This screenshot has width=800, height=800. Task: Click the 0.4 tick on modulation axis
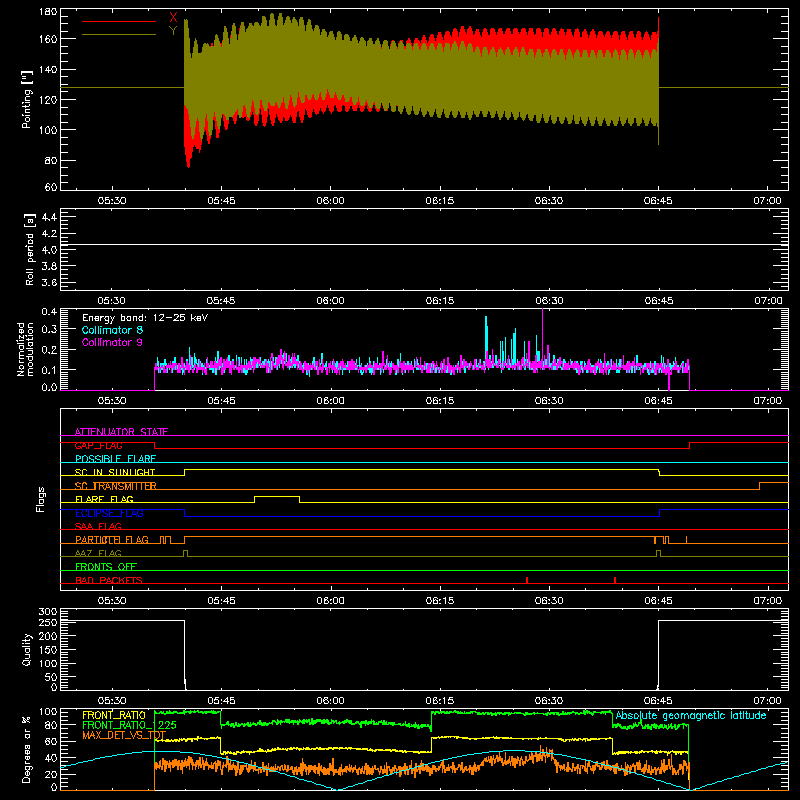click(x=49, y=312)
